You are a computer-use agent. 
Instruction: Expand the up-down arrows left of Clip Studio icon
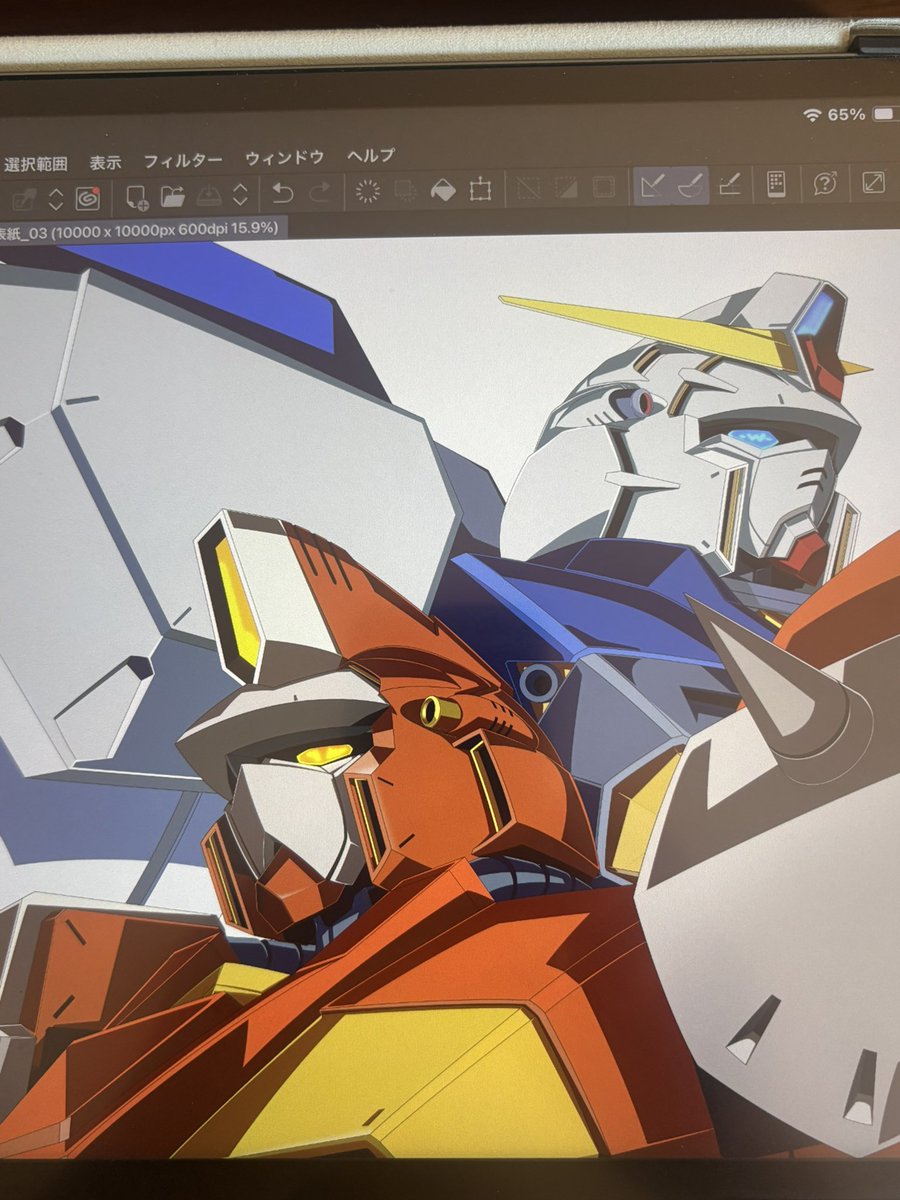pyautogui.click(x=56, y=199)
